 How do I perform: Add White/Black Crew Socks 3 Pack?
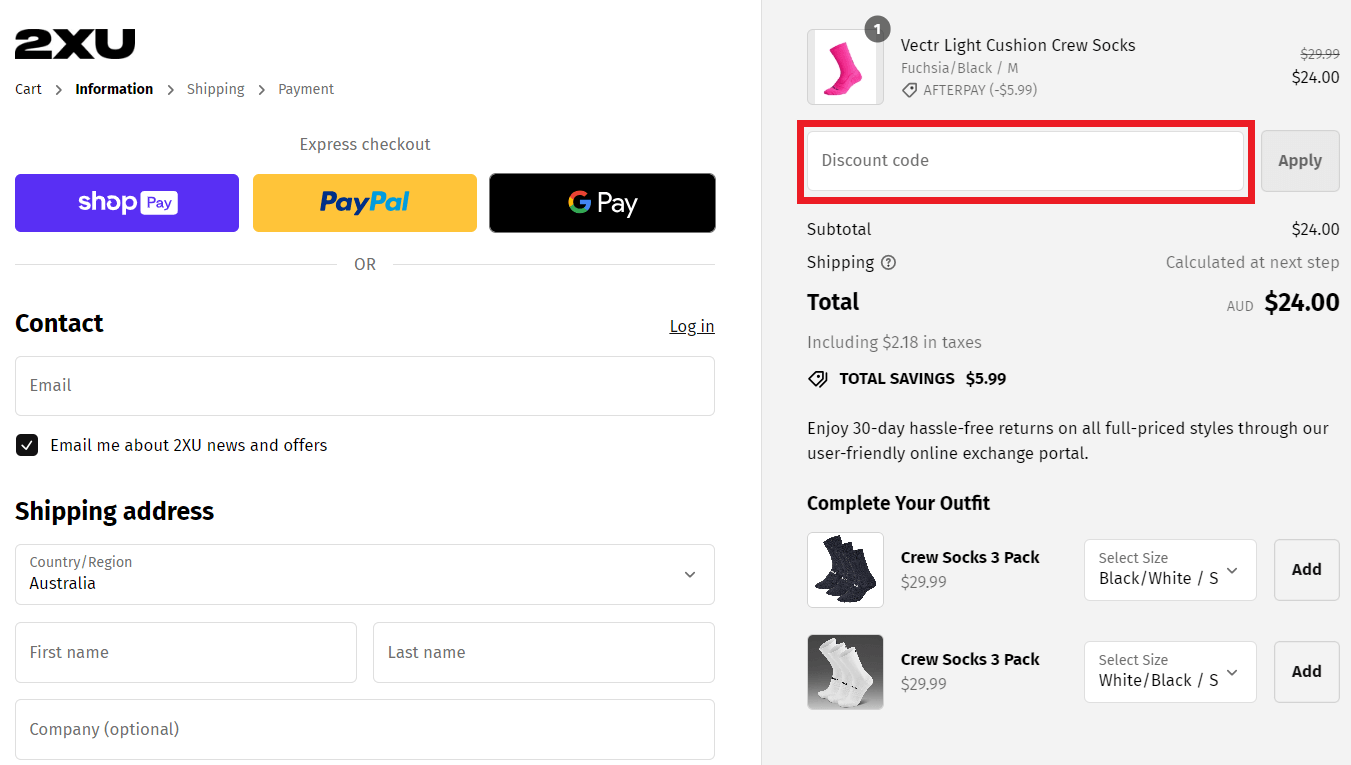pyautogui.click(x=1306, y=672)
